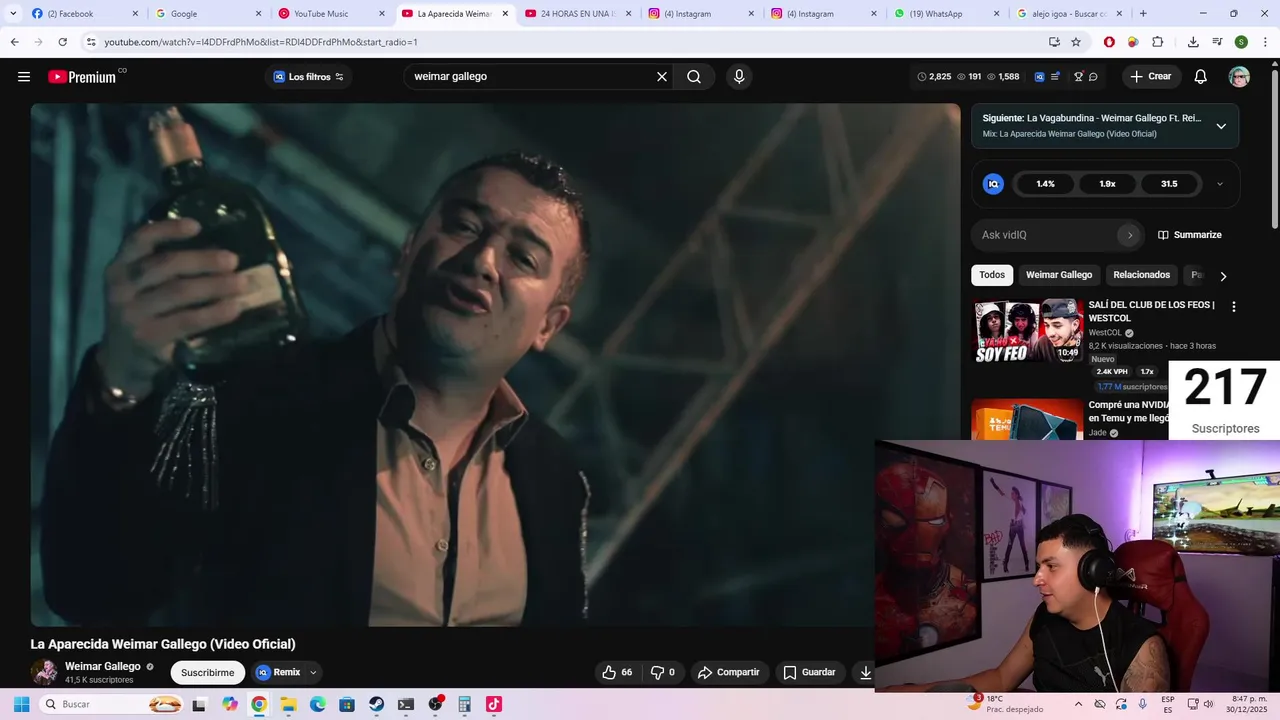
Task: Open the red Opera-style extension icon
Action: [1109, 42]
